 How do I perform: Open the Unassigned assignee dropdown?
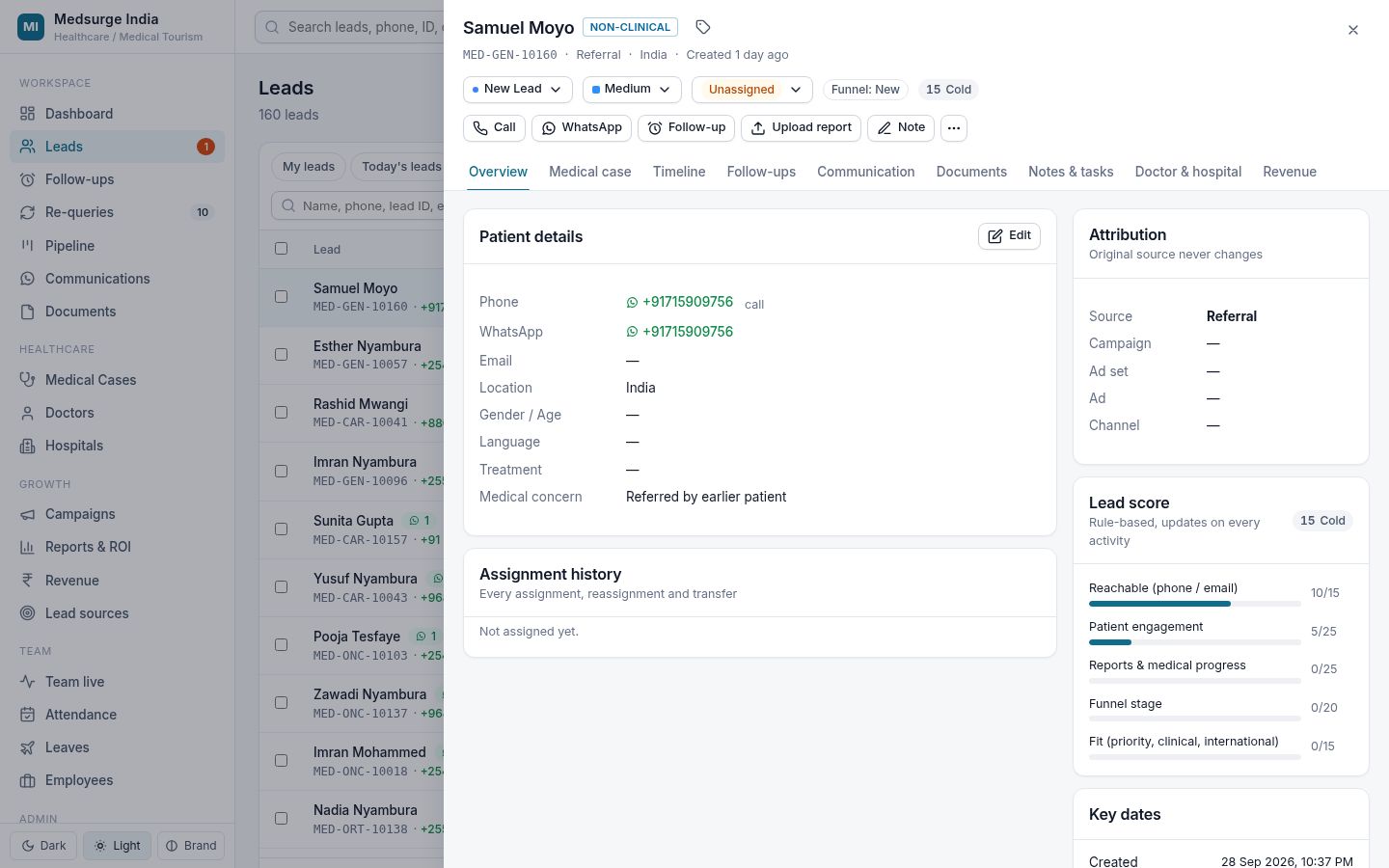(x=752, y=90)
